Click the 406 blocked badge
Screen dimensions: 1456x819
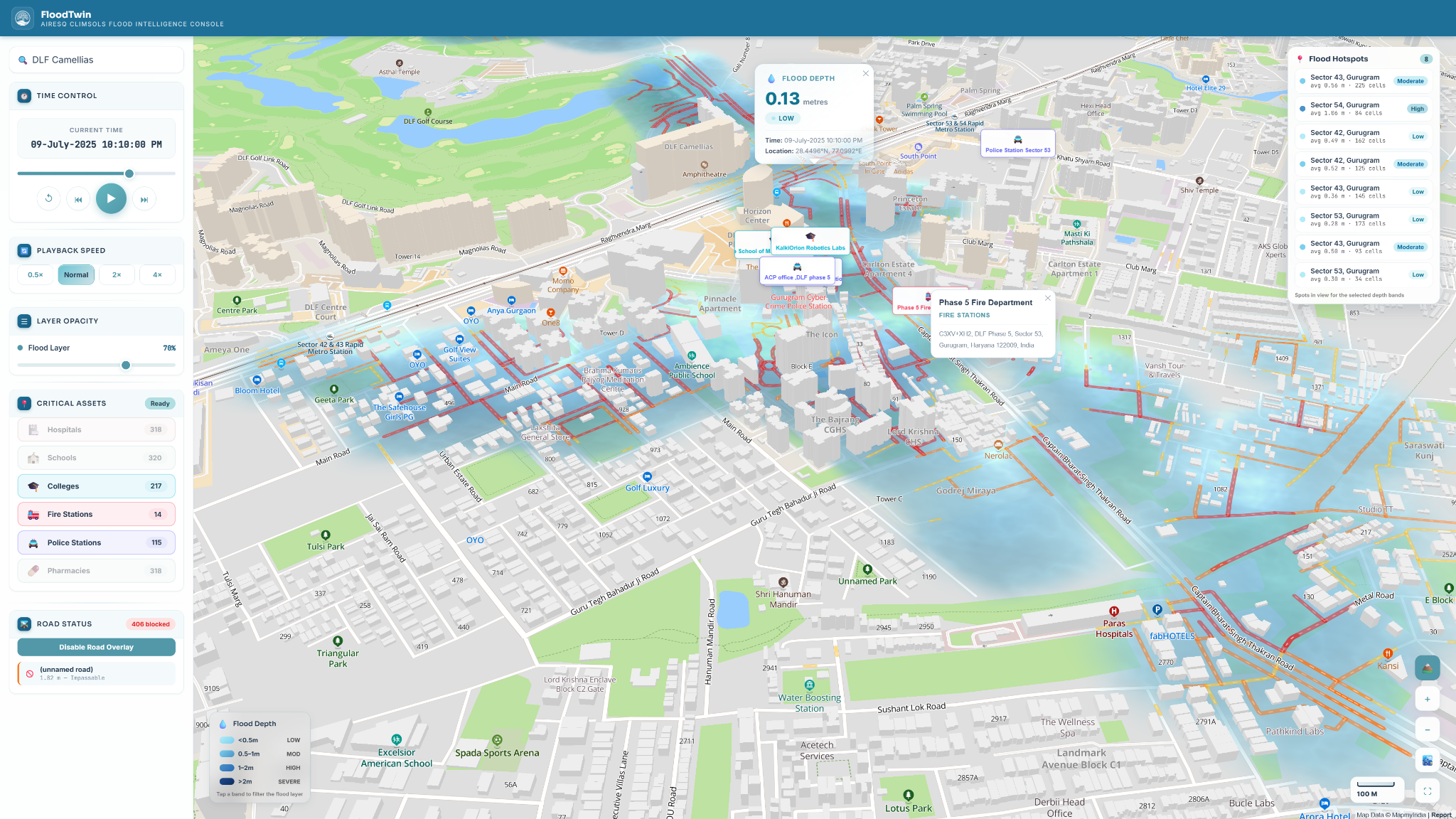tap(151, 624)
